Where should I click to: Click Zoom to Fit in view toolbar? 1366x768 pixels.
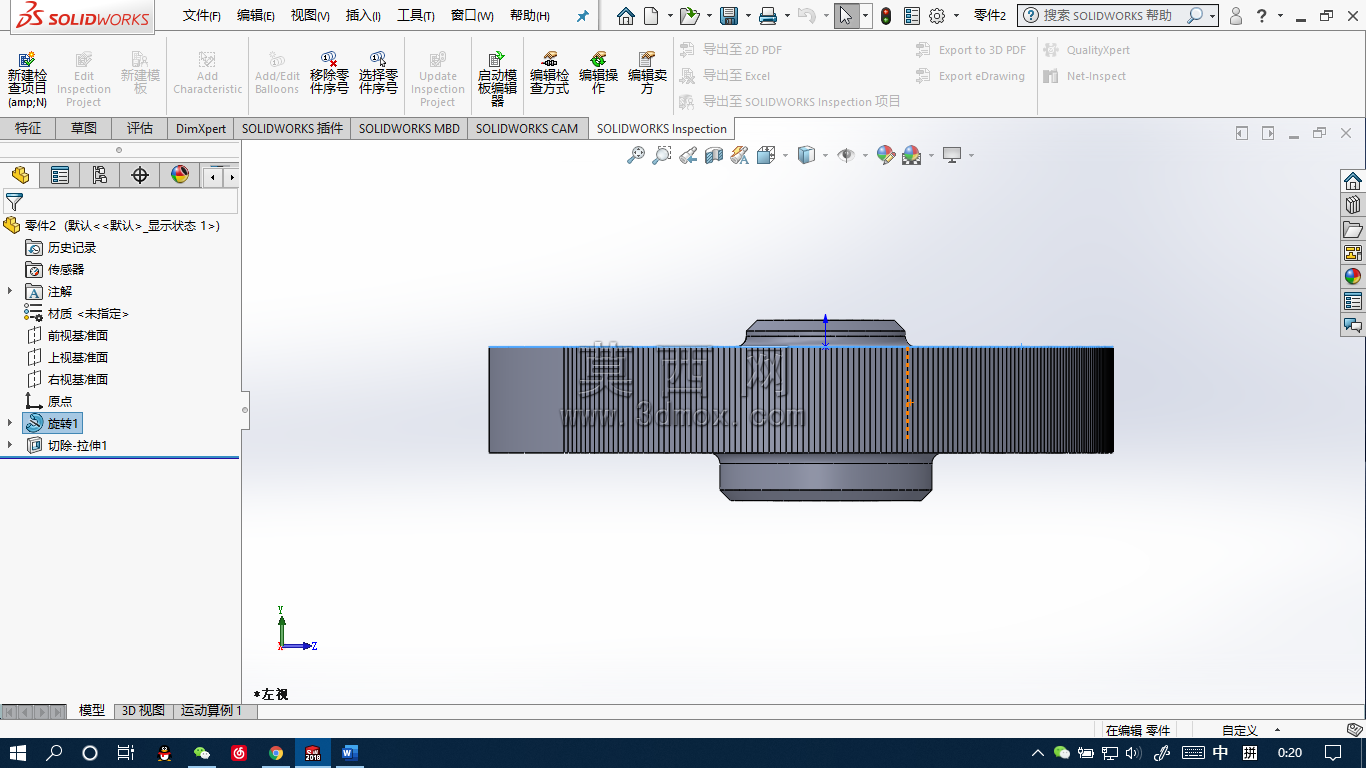tap(635, 155)
